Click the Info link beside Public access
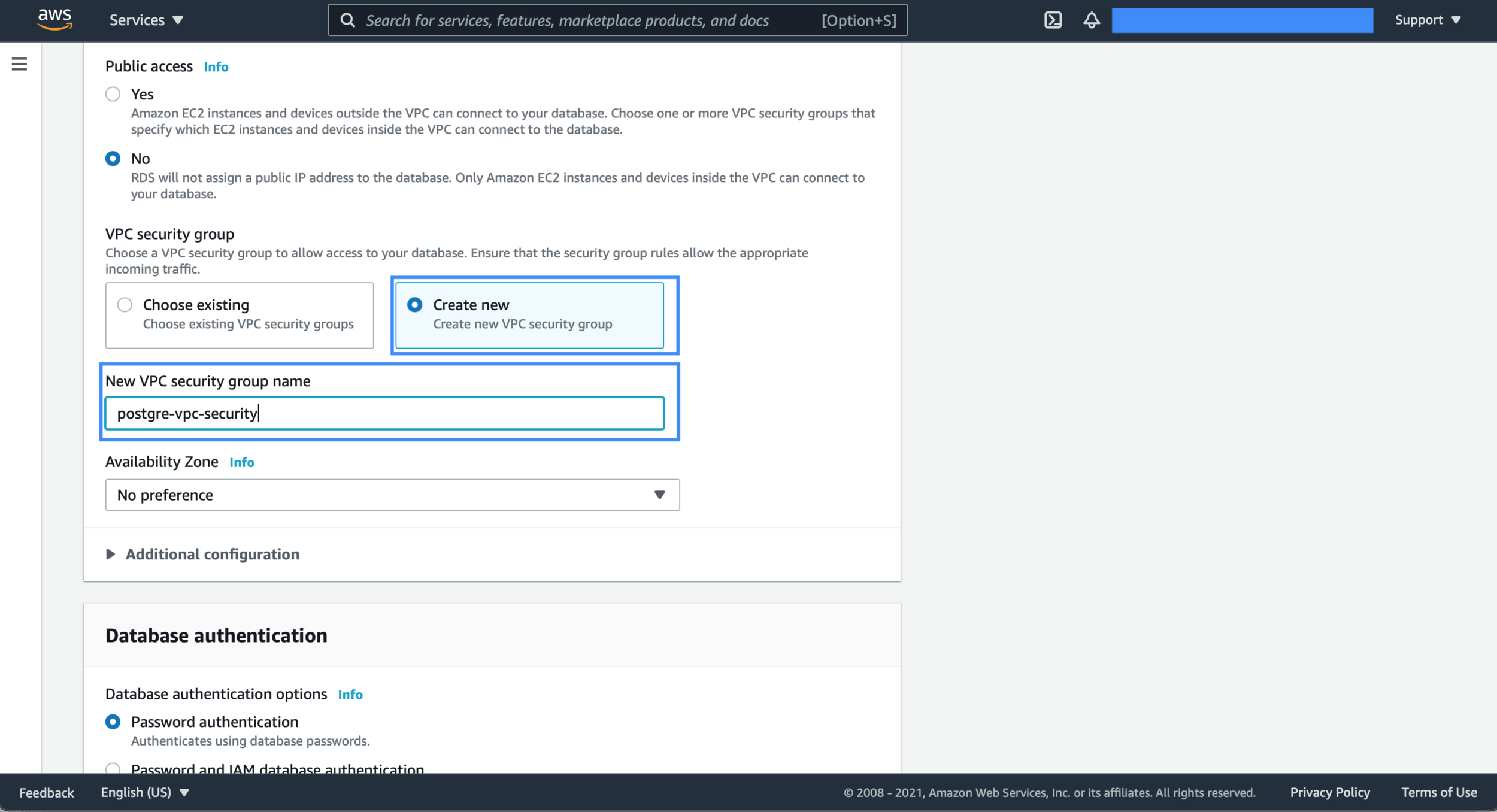Screen dimensions: 1497x812 coord(216,66)
